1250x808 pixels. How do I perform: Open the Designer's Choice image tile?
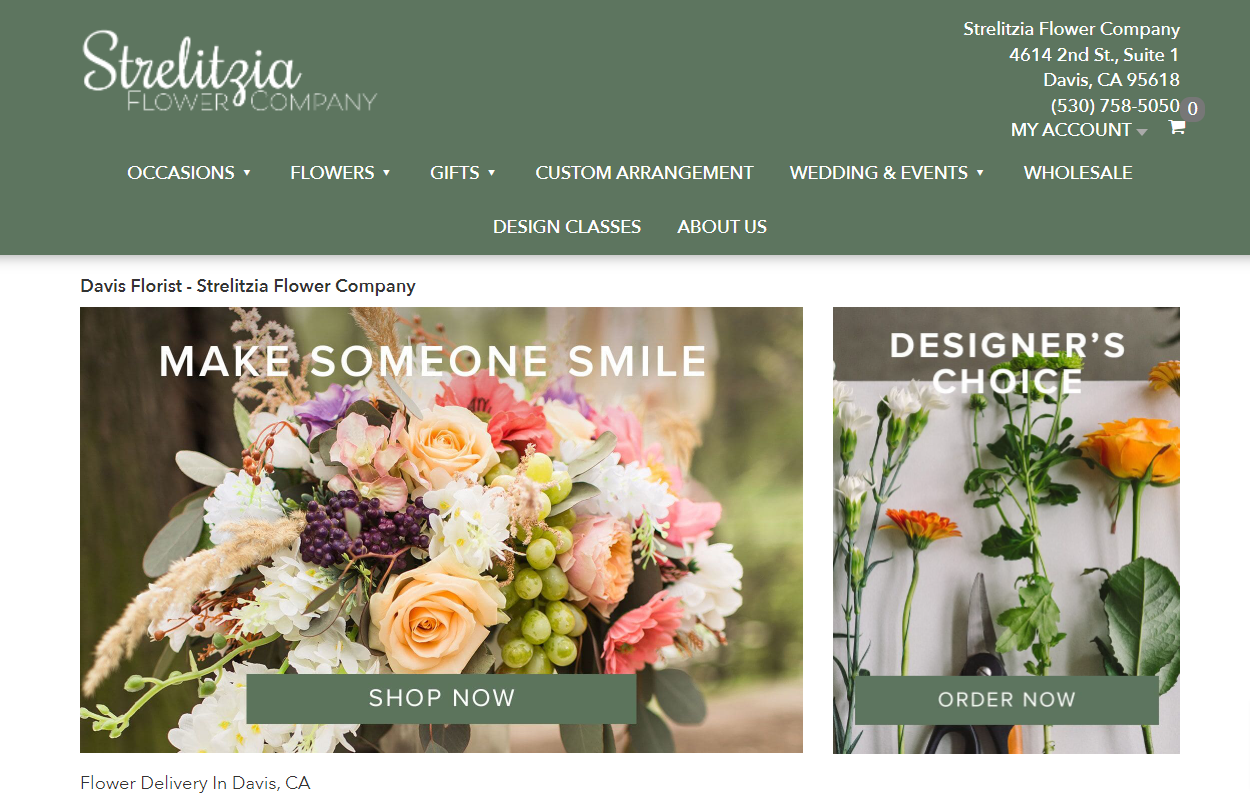pyautogui.click(x=1006, y=530)
